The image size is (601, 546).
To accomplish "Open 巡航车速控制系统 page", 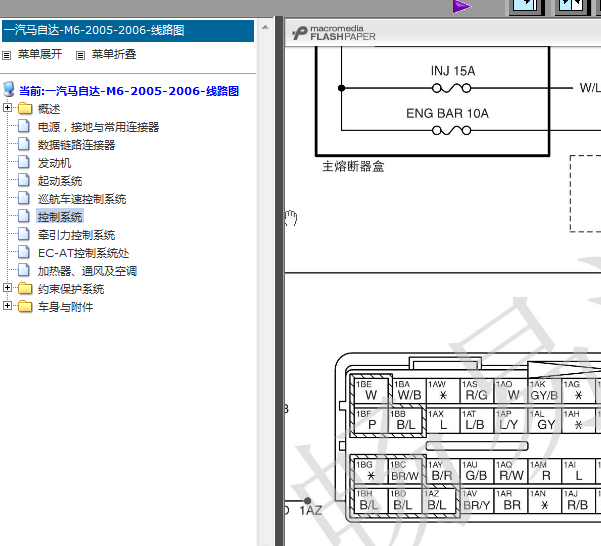I will coord(82,199).
